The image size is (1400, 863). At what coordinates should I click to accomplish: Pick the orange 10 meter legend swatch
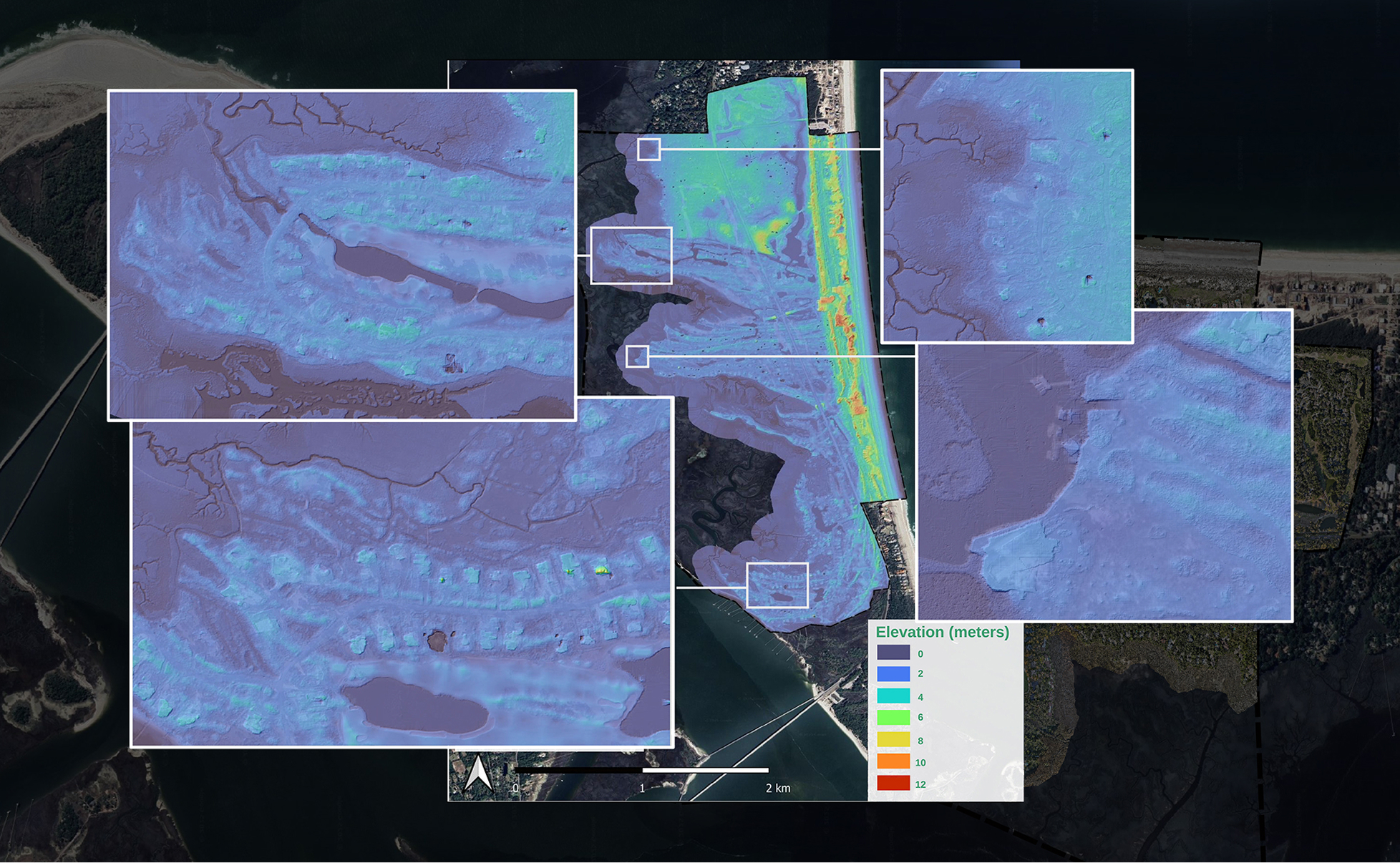893,762
